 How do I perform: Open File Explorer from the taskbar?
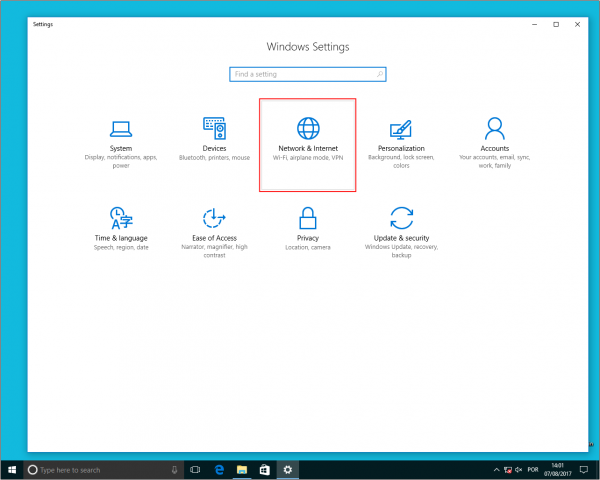(242, 470)
